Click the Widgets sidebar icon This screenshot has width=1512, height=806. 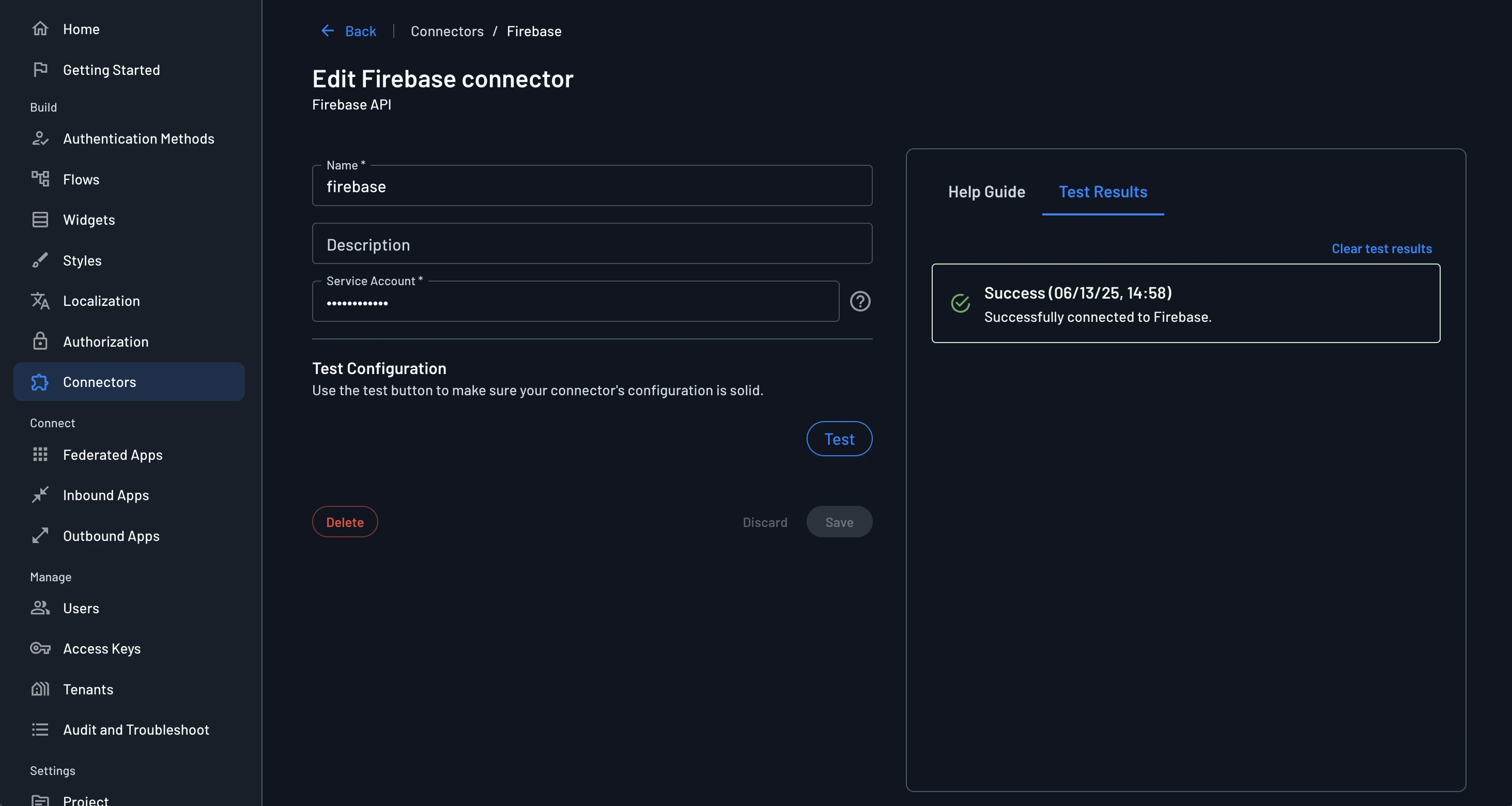click(x=40, y=220)
